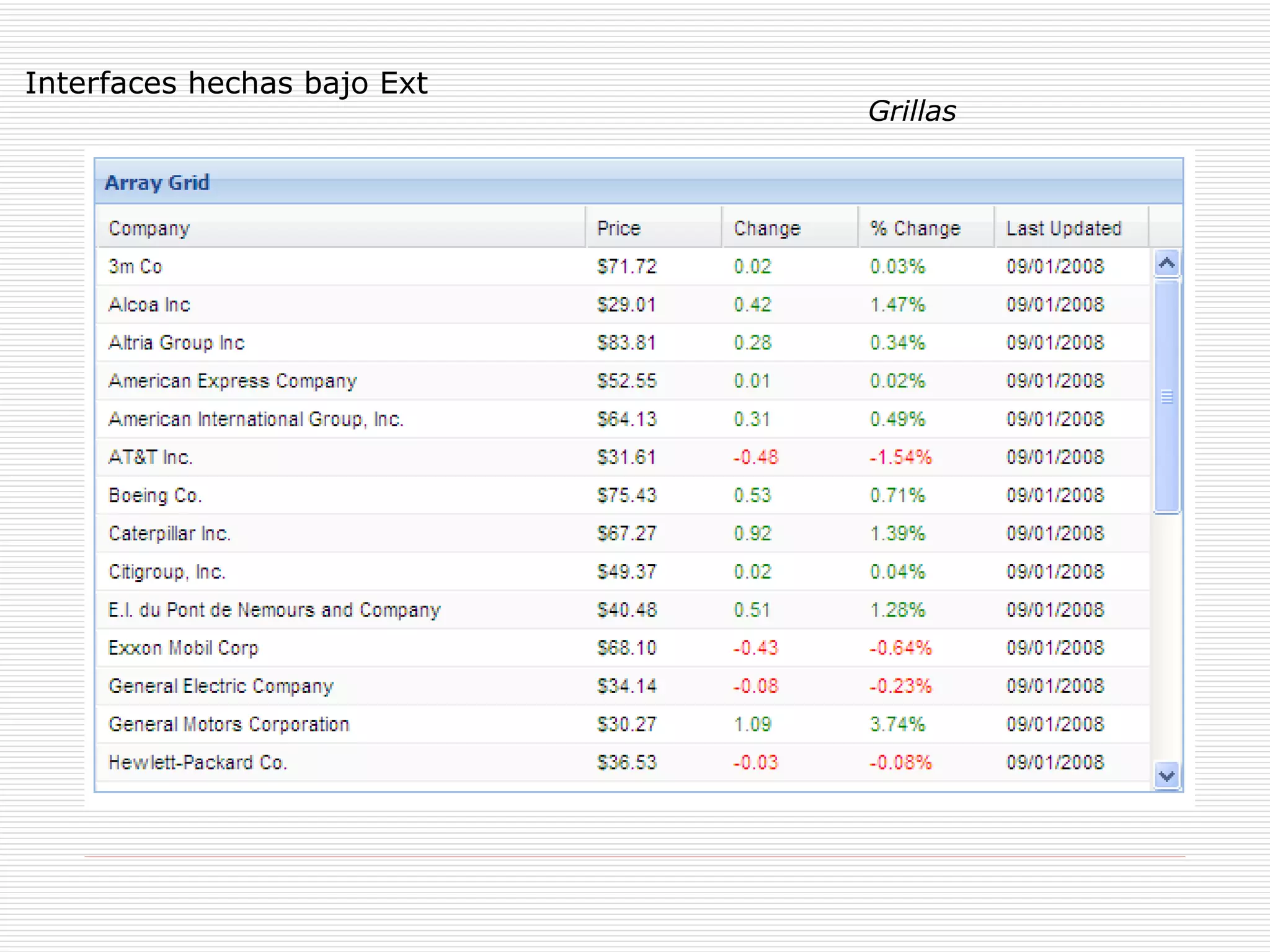Select the General Motors Corporation row
Screen dimensions: 1270x952
(623, 724)
